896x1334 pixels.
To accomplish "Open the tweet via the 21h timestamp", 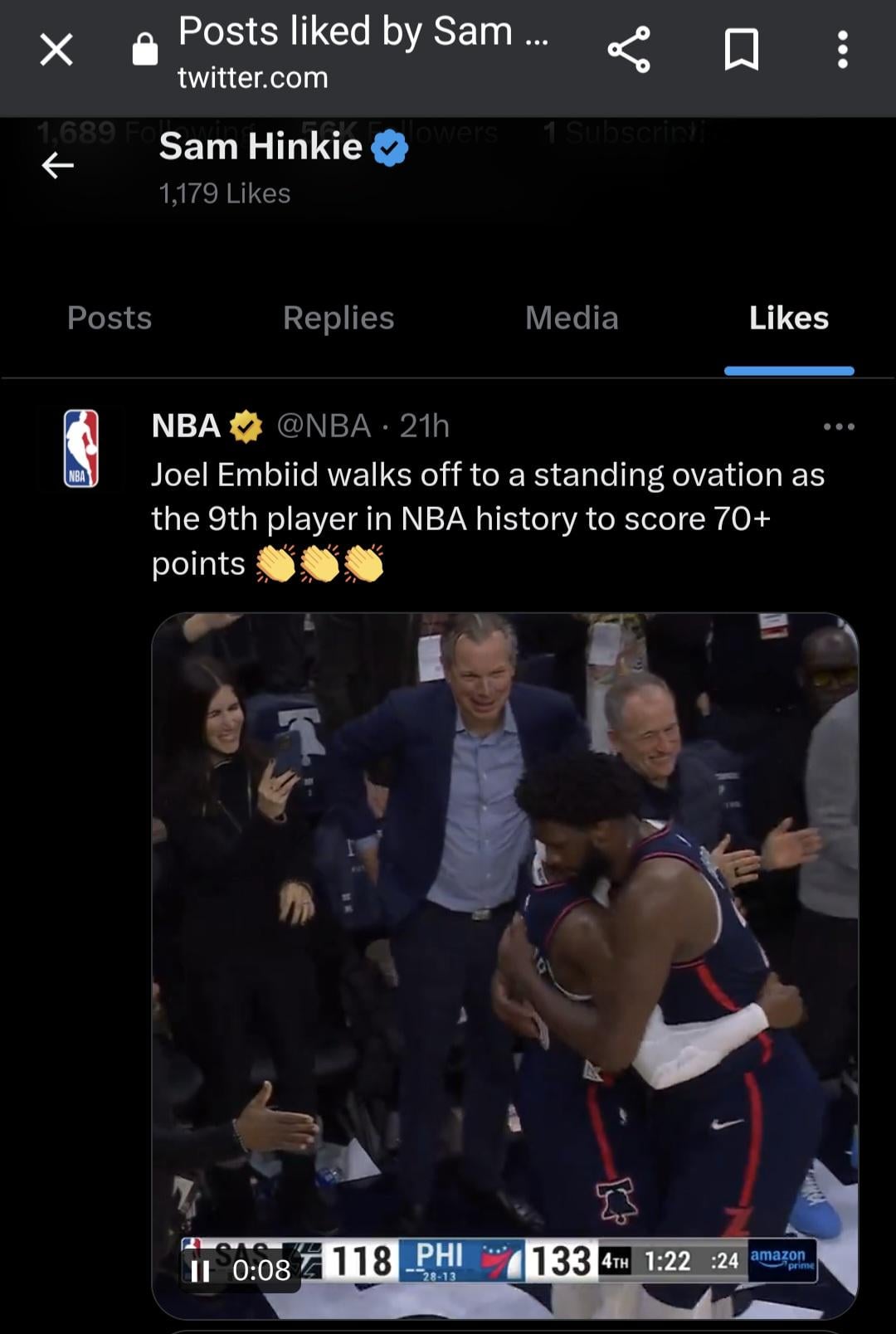I will 424,426.
